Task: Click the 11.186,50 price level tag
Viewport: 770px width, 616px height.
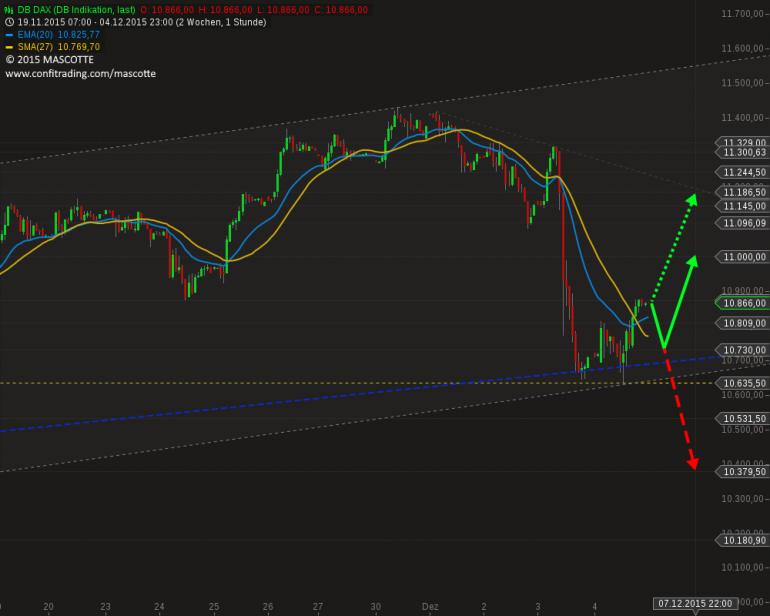Action: (742, 192)
